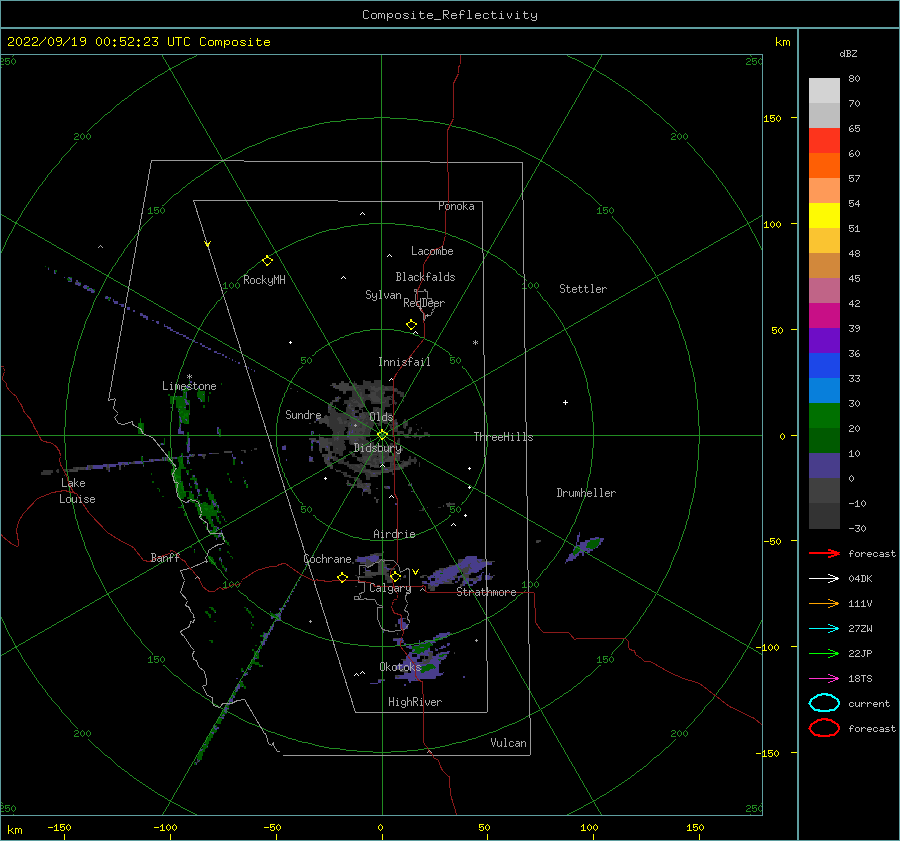Image resolution: width=900 pixels, height=841 pixels.
Task: Click the purple 39-36 dBZ swatch
Action: (824, 340)
